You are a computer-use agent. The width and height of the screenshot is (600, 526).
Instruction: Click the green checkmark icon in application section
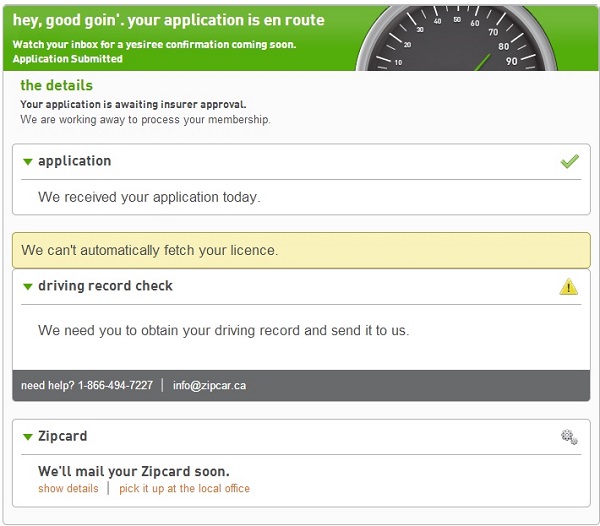click(x=569, y=161)
